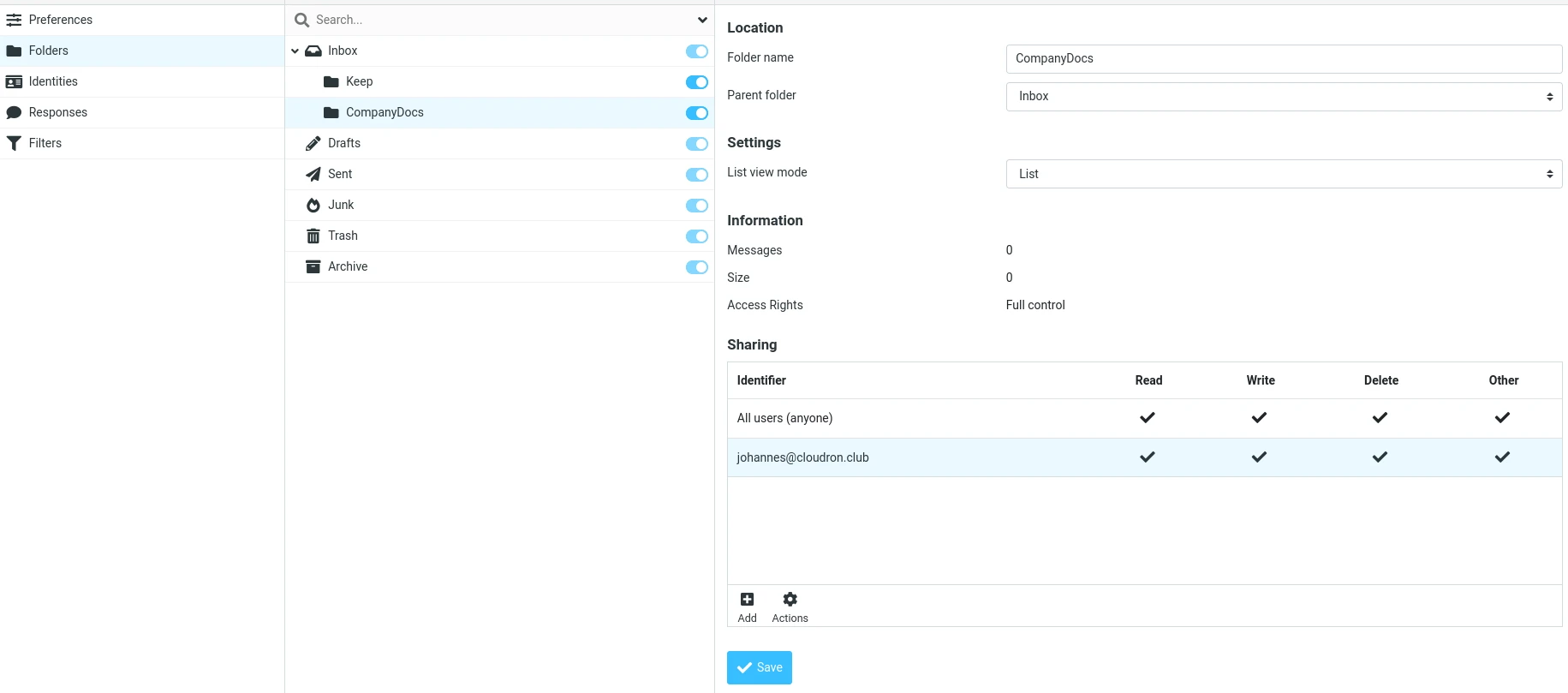Click the search magnifier icon

[301, 20]
